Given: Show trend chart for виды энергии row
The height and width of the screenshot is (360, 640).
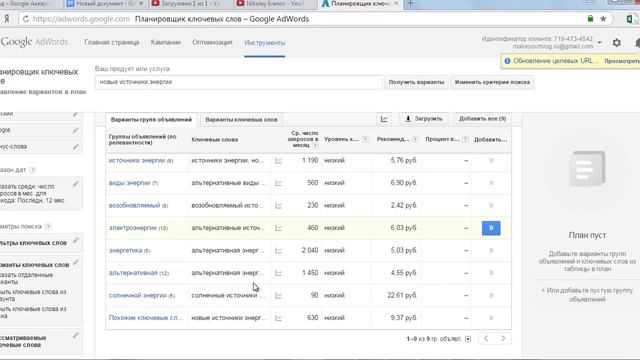Looking at the screenshot, I should 278,183.
